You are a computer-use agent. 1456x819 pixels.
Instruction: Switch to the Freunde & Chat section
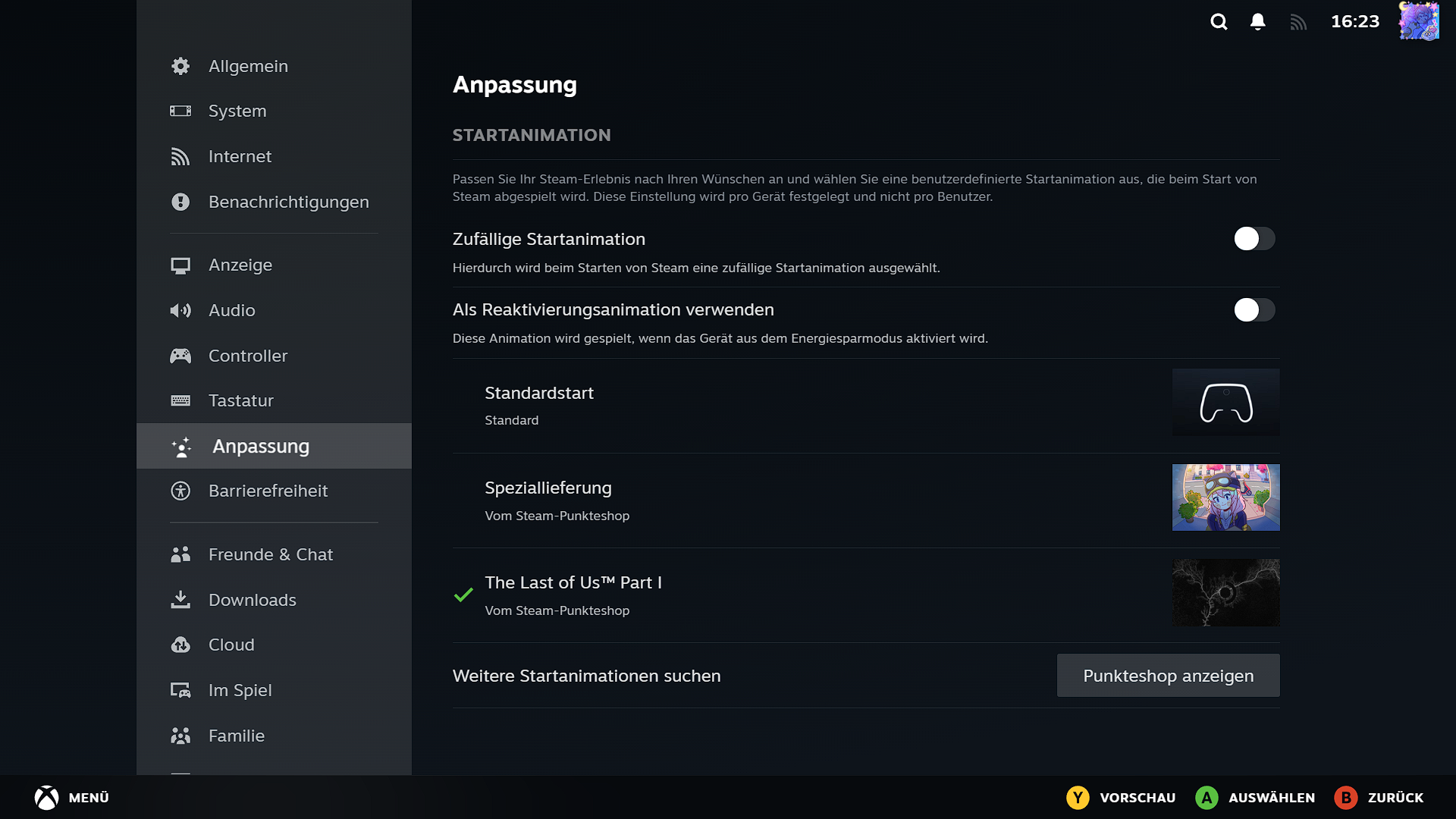pyautogui.click(x=270, y=554)
